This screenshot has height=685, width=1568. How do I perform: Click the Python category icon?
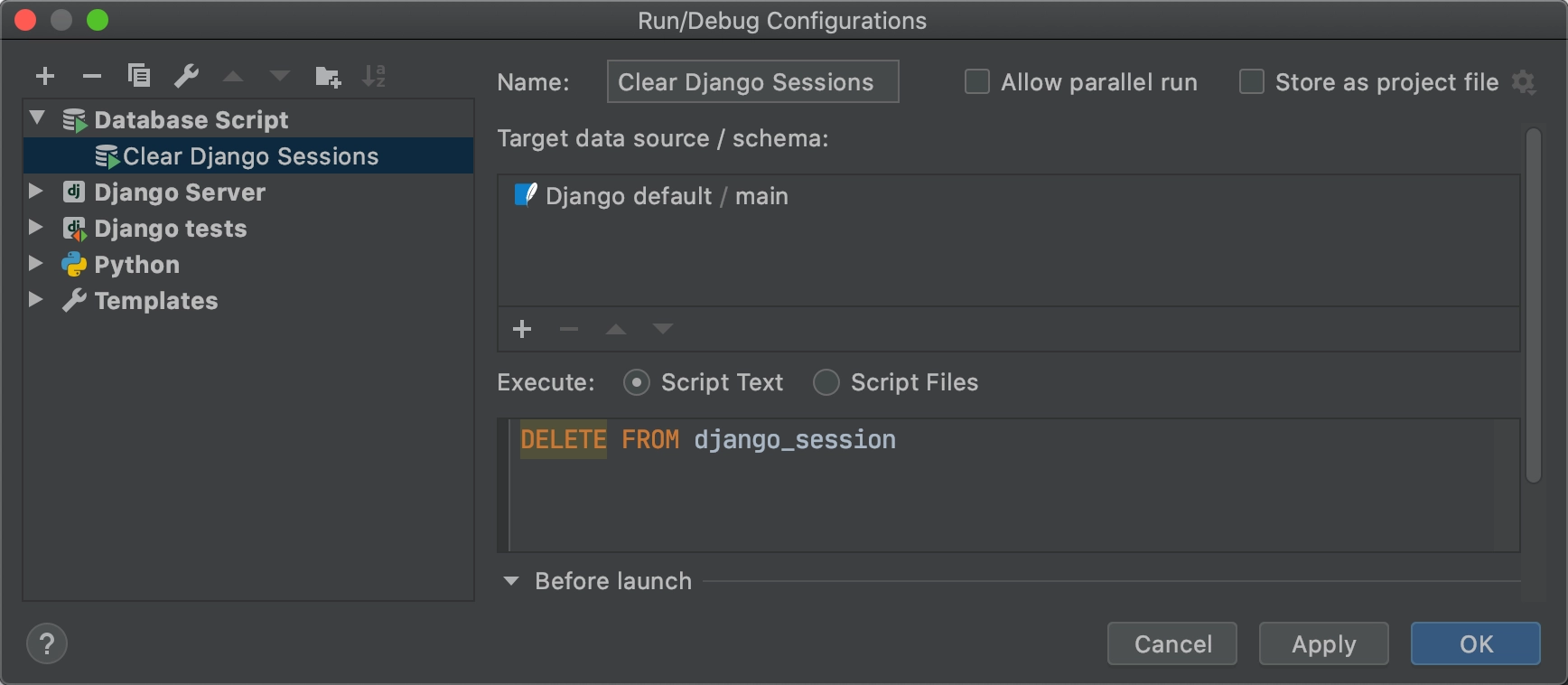point(74,265)
